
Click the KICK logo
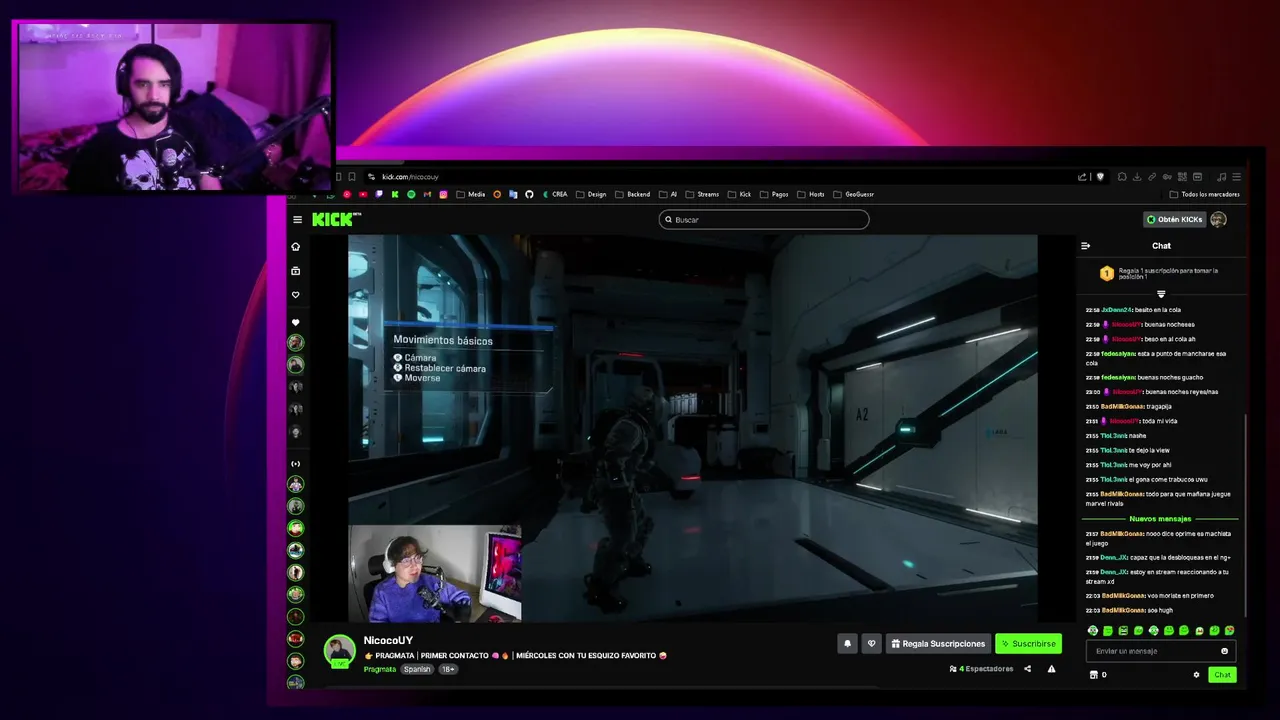336,219
